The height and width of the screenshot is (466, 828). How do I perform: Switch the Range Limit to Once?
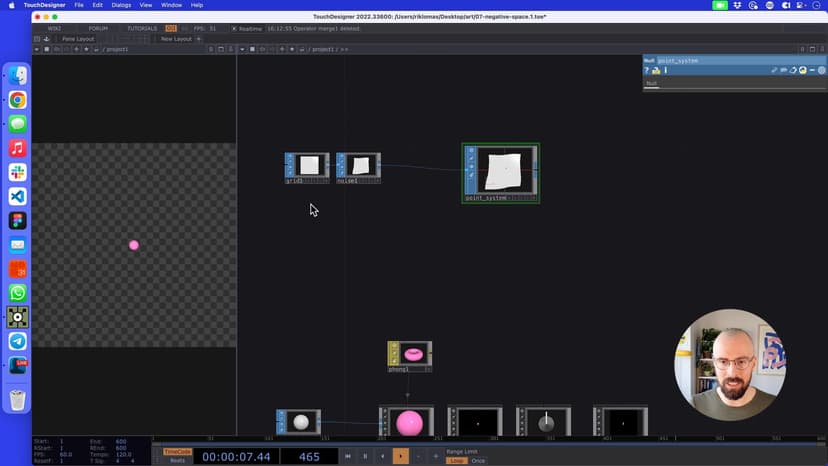coord(478,461)
